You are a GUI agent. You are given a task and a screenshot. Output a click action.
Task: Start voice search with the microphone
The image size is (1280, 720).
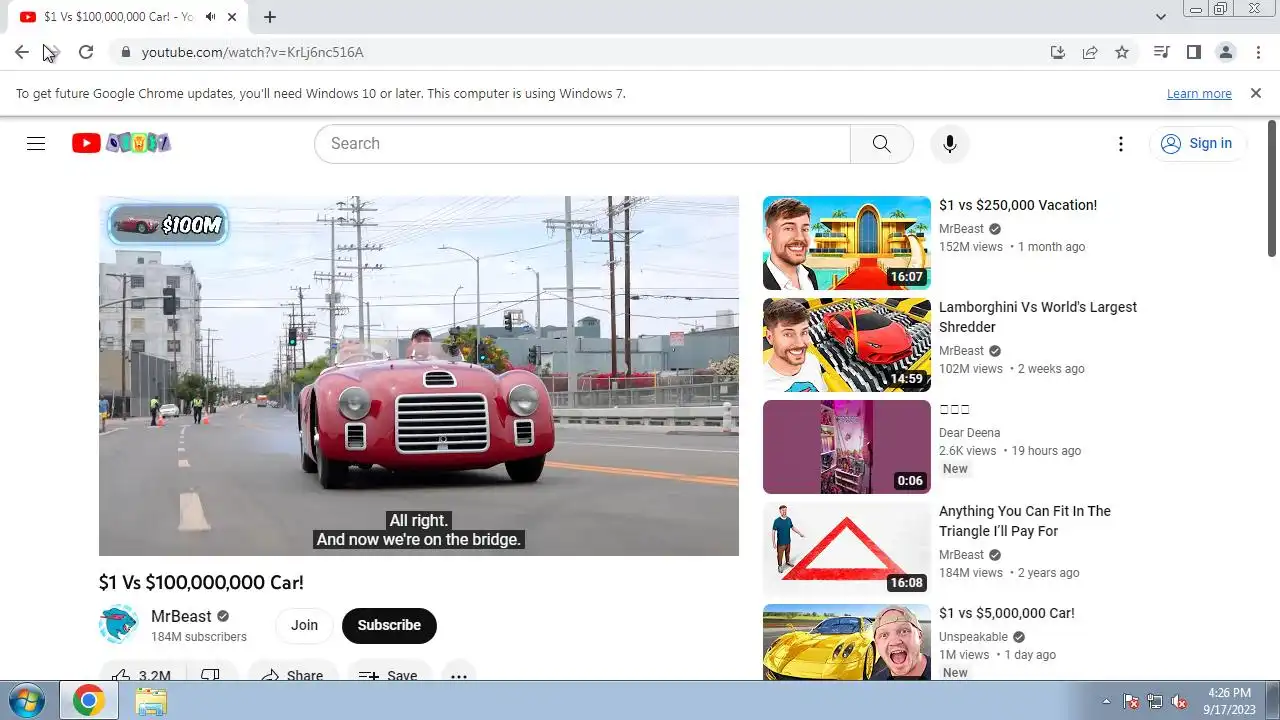pyautogui.click(x=950, y=144)
